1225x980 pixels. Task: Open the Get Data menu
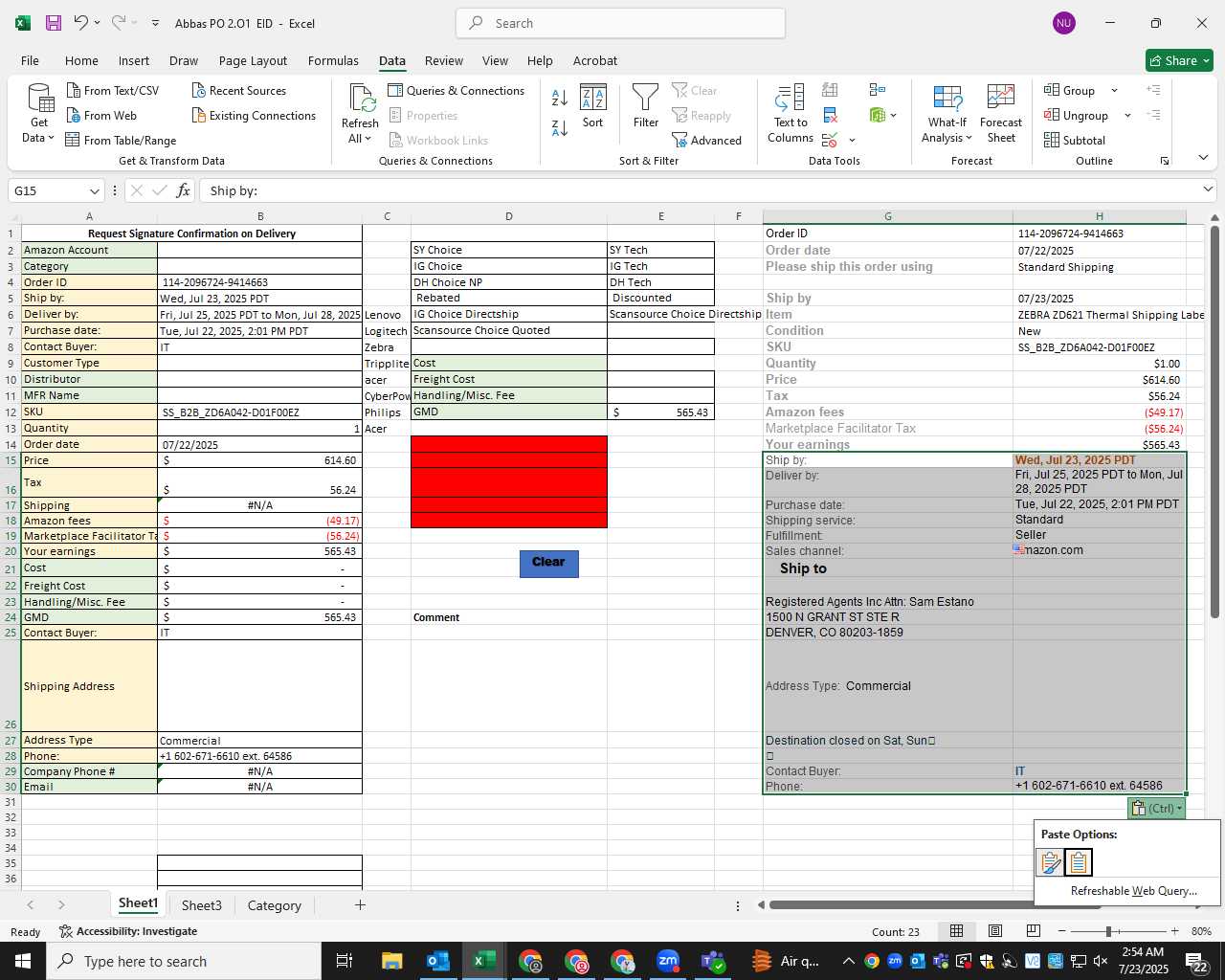pos(39,114)
